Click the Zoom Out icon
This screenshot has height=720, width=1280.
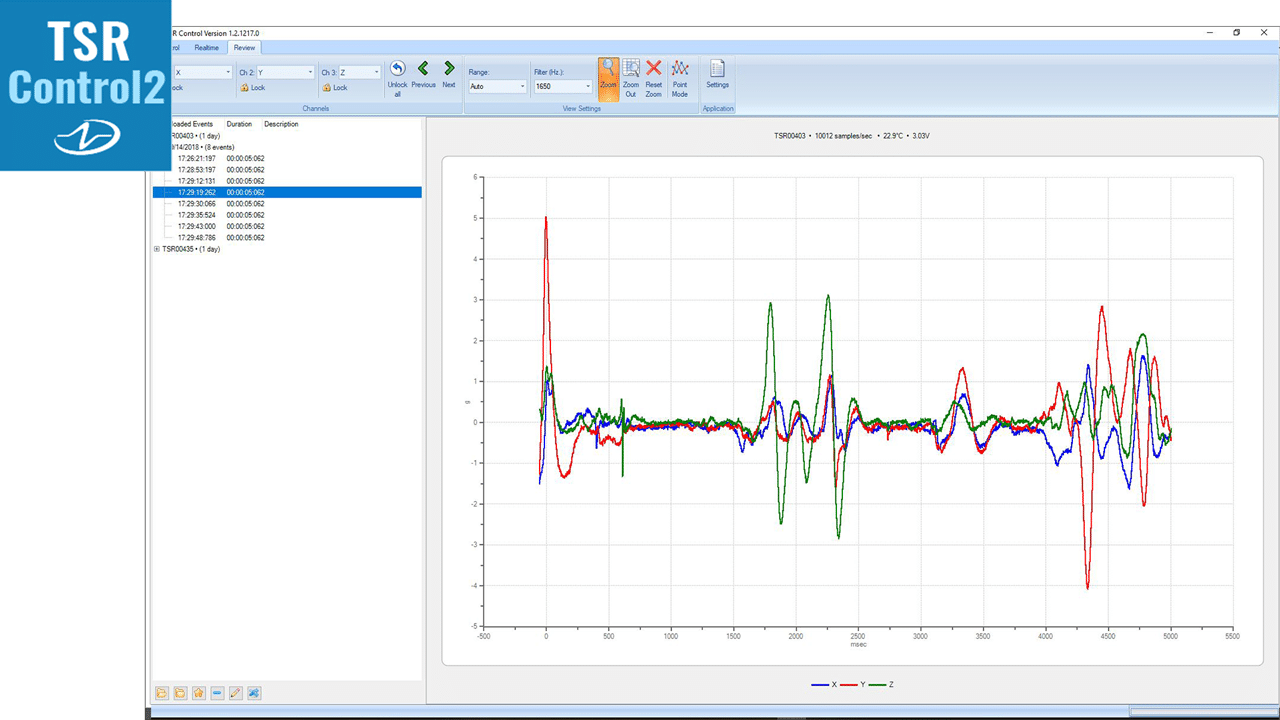[x=631, y=76]
